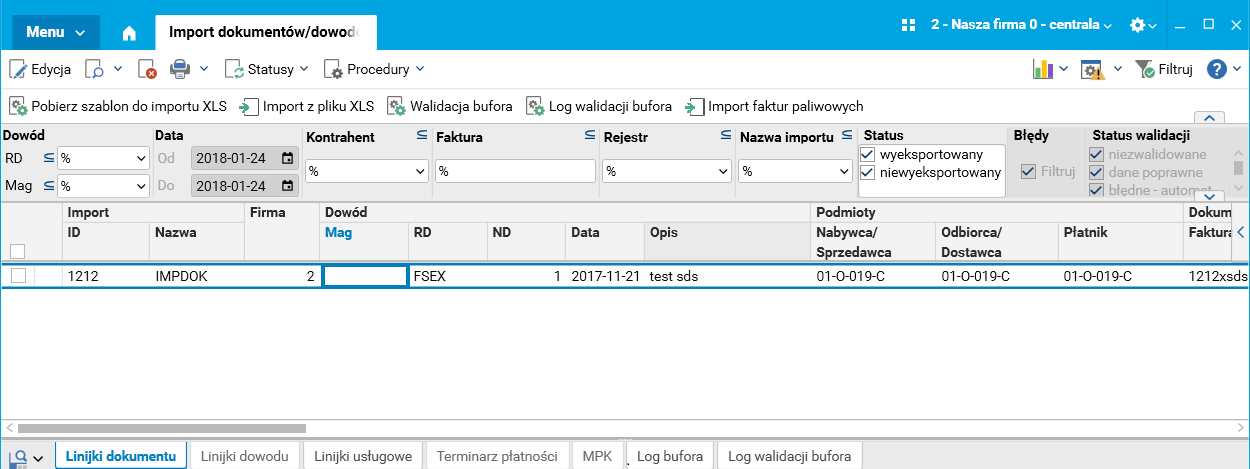Select the Linijki dowodu tab

coord(245,456)
